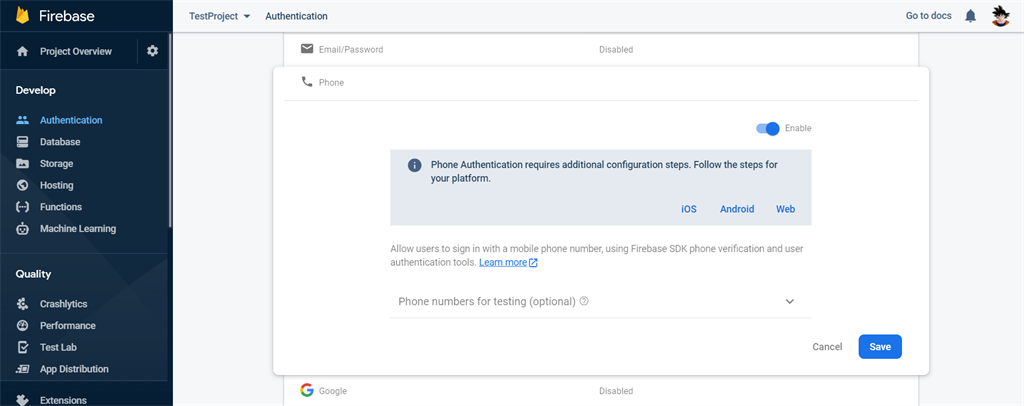
Task: Select Hosting in the sidebar
Action: coord(56,185)
